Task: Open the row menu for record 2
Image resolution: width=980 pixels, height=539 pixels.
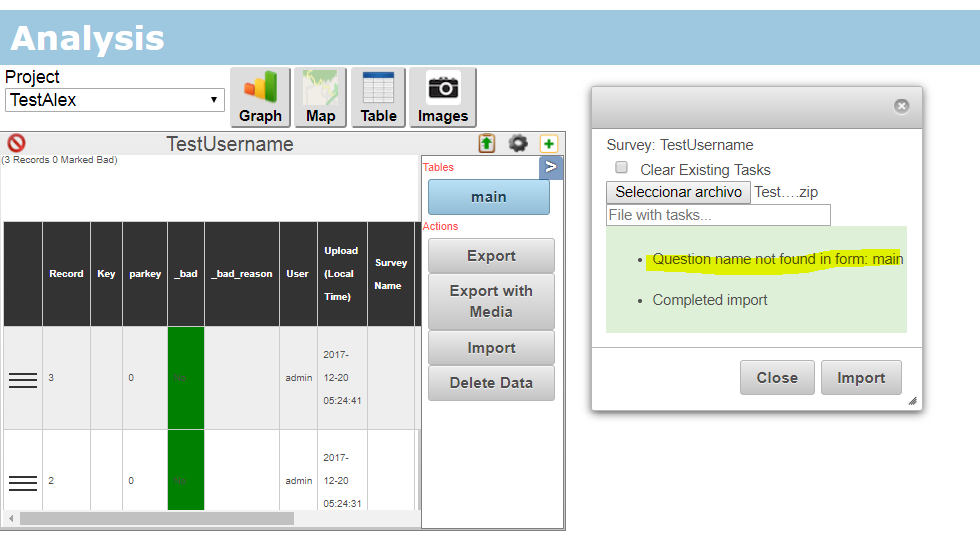Action: pyautogui.click(x=23, y=483)
